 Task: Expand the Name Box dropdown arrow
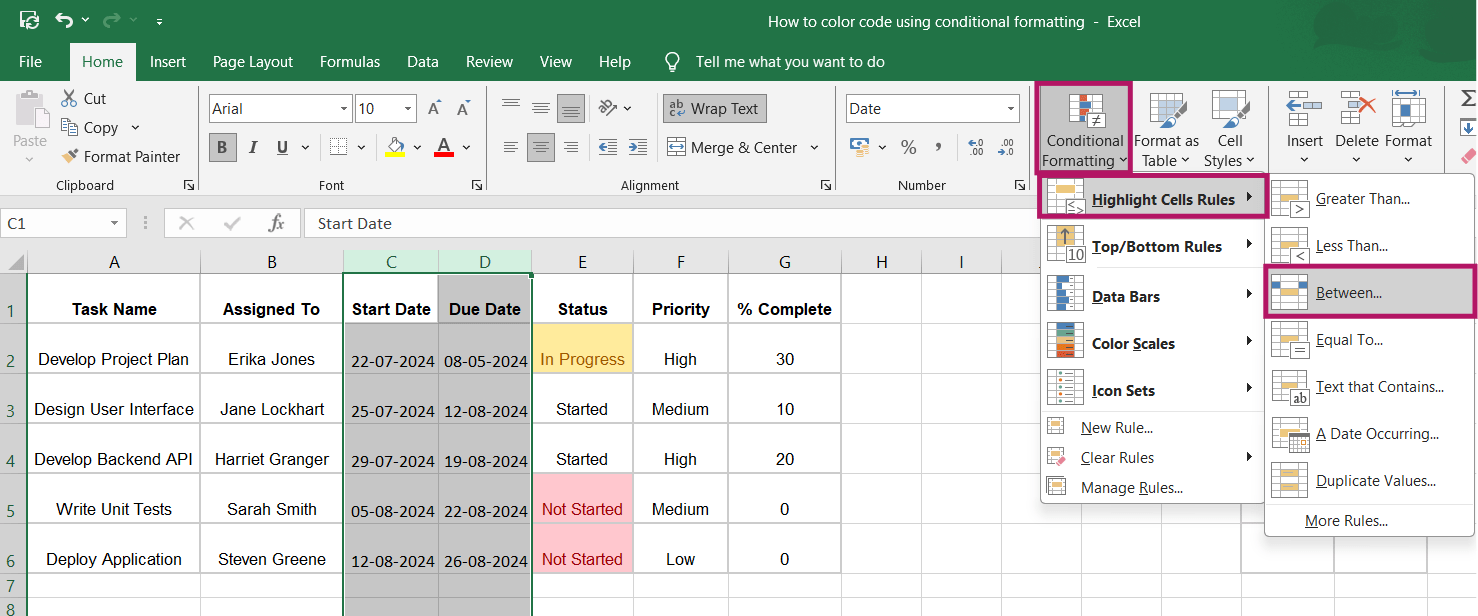tap(115, 223)
